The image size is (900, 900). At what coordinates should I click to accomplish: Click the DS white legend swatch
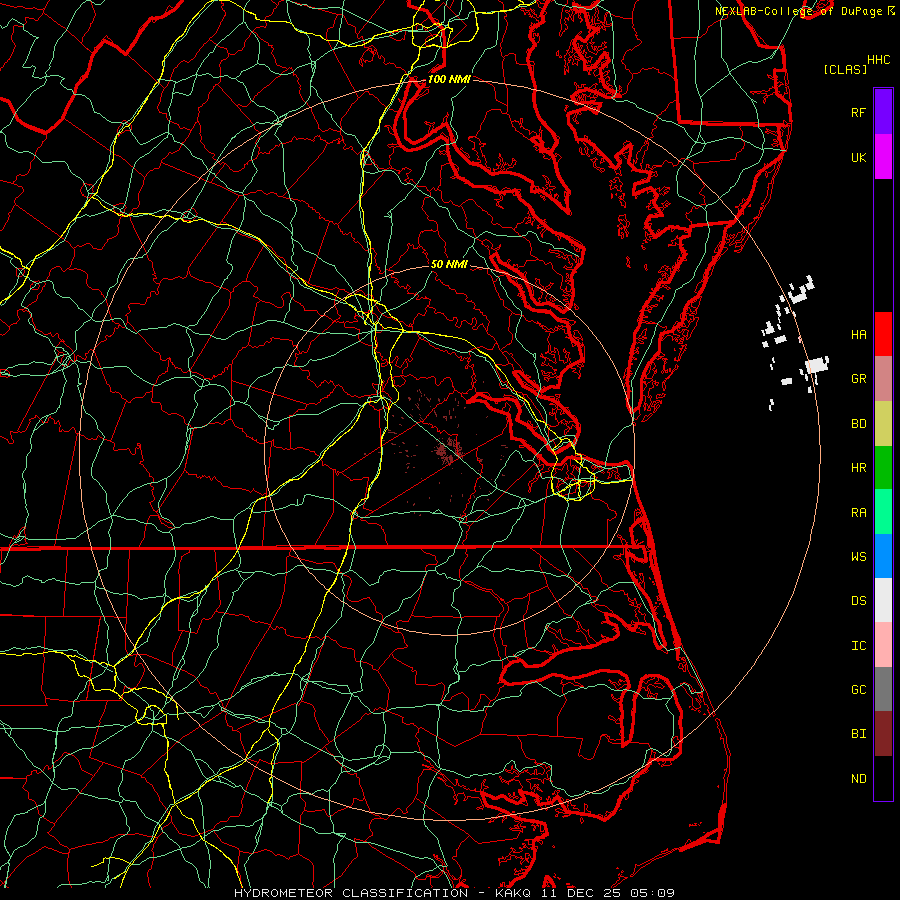tap(883, 600)
